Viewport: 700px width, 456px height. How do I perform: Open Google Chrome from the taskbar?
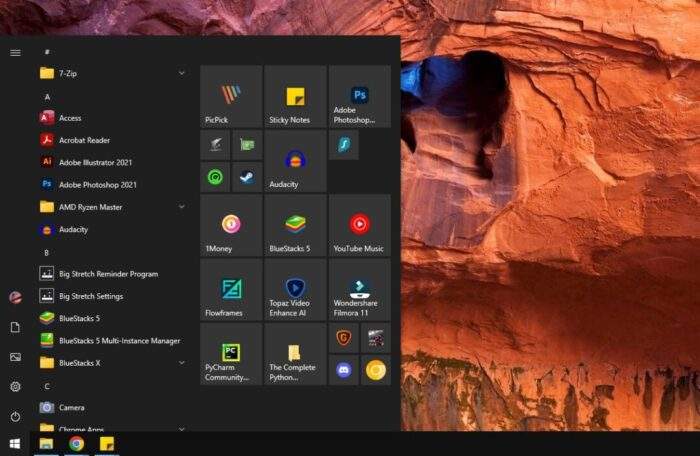[76, 443]
